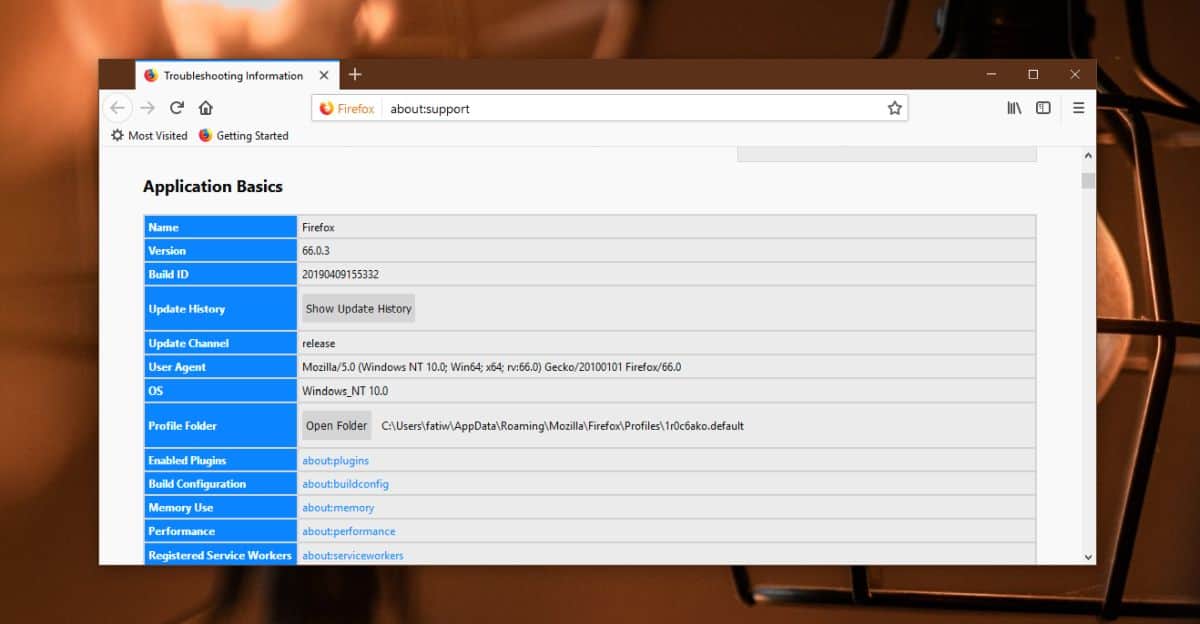
Task: Toggle the sidebar icon
Action: click(x=1043, y=108)
